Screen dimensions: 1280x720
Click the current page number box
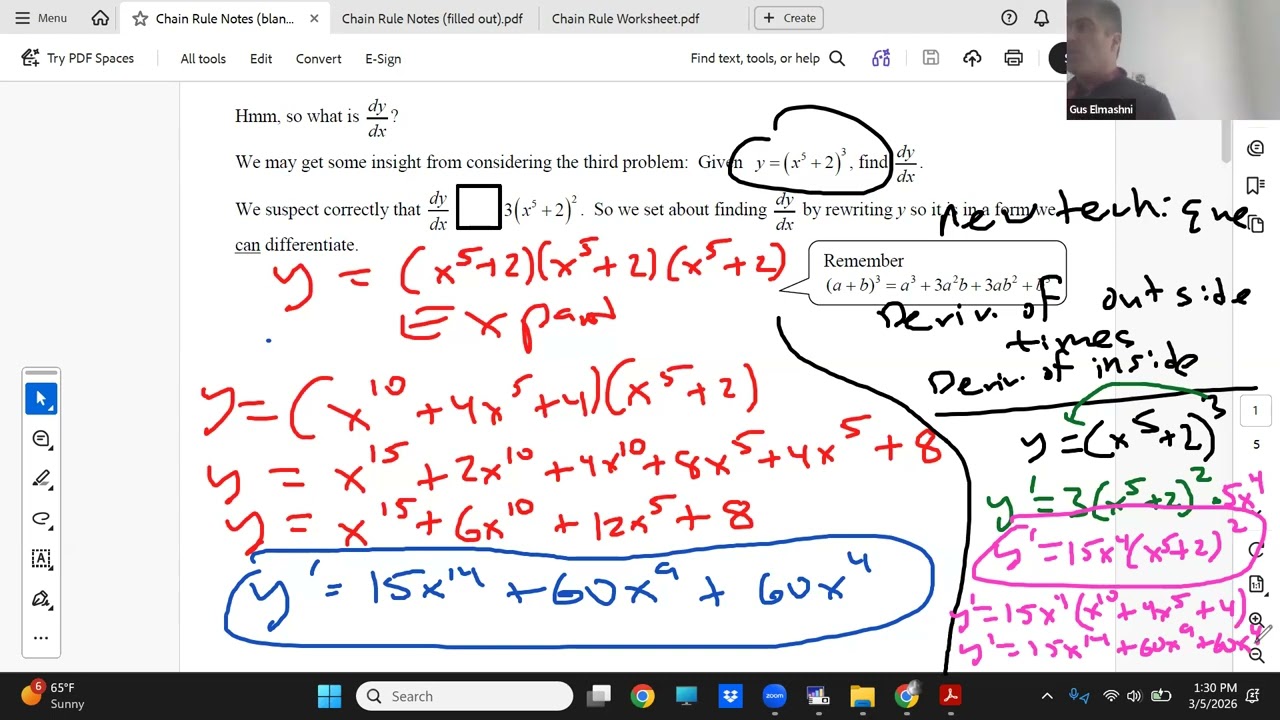1256,410
